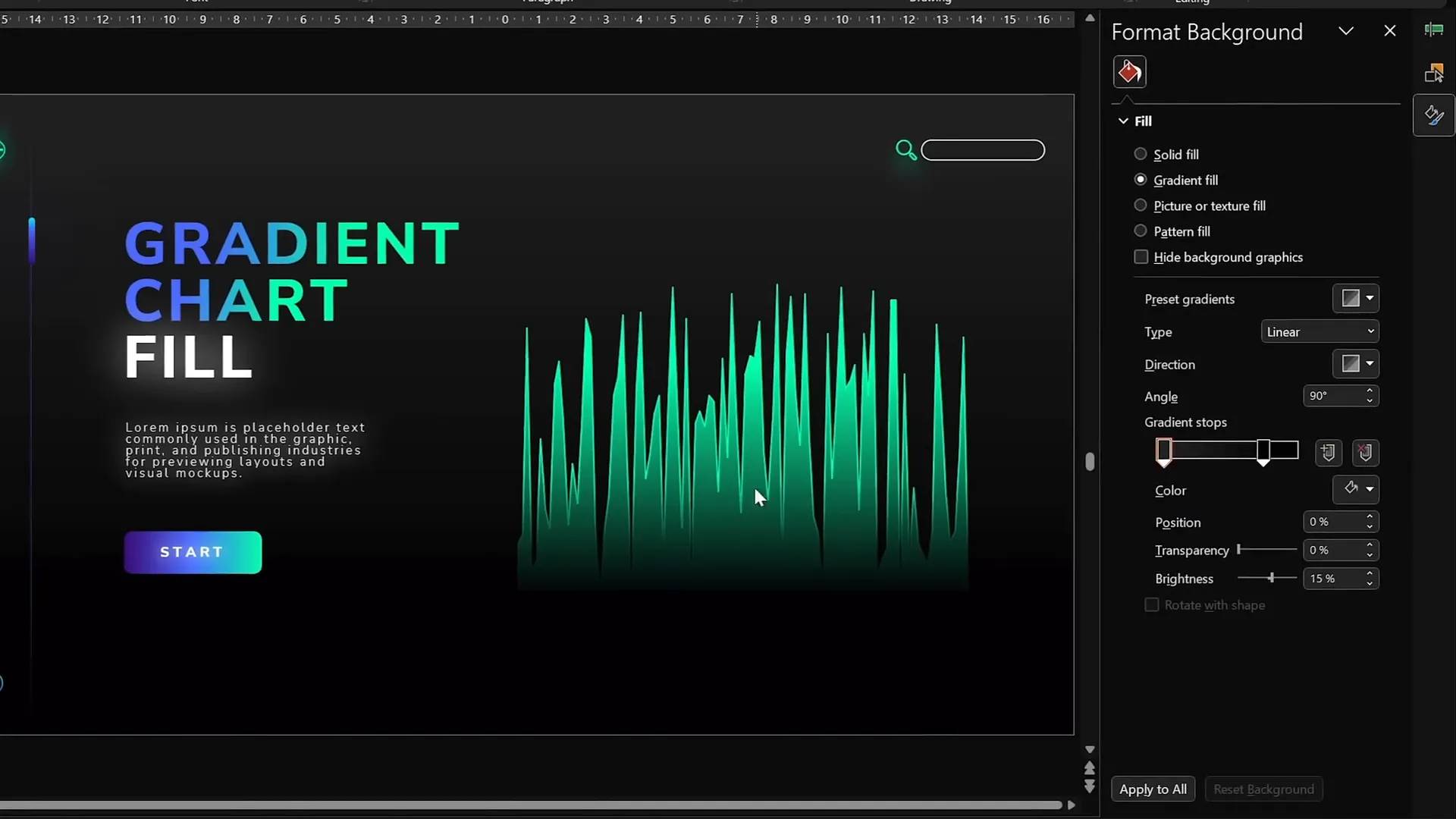
Task: Click the Brightness slider handle
Action: pos(1272,579)
